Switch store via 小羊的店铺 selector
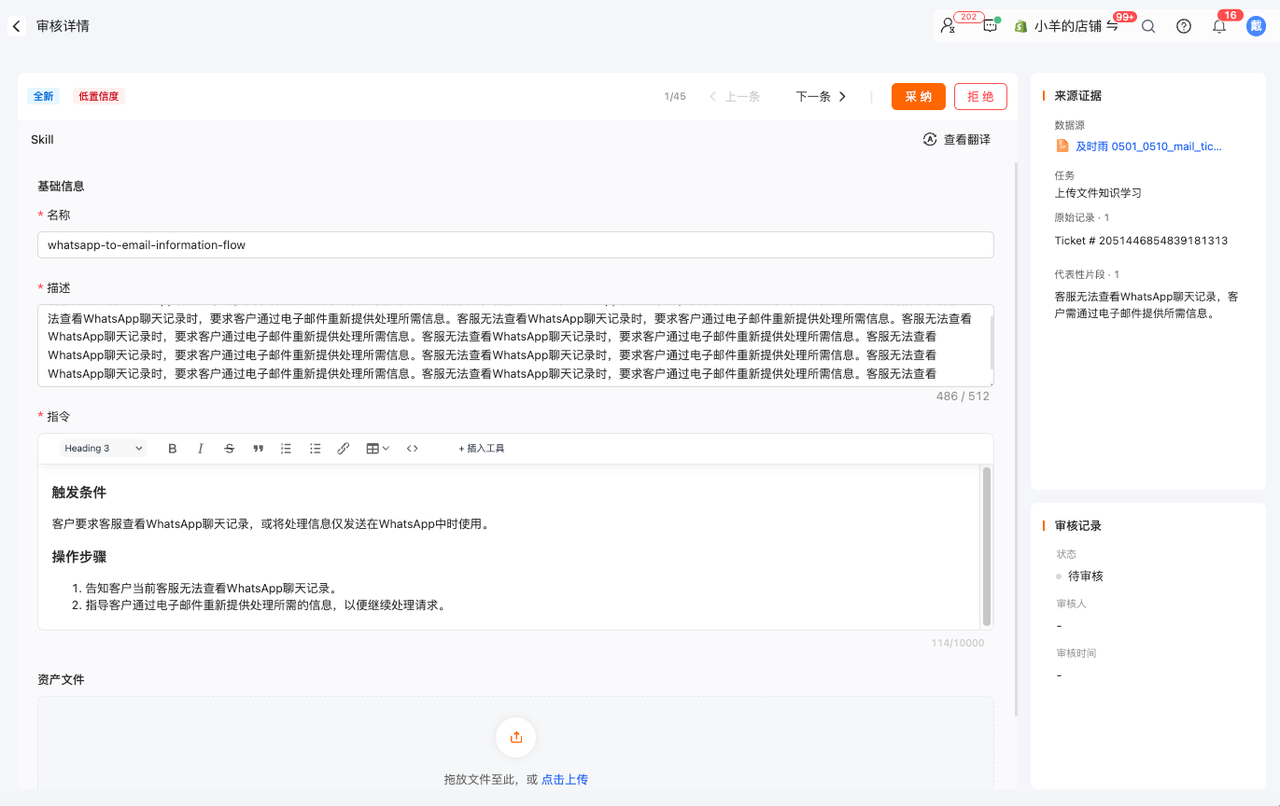1280x806 pixels. [x=1067, y=26]
